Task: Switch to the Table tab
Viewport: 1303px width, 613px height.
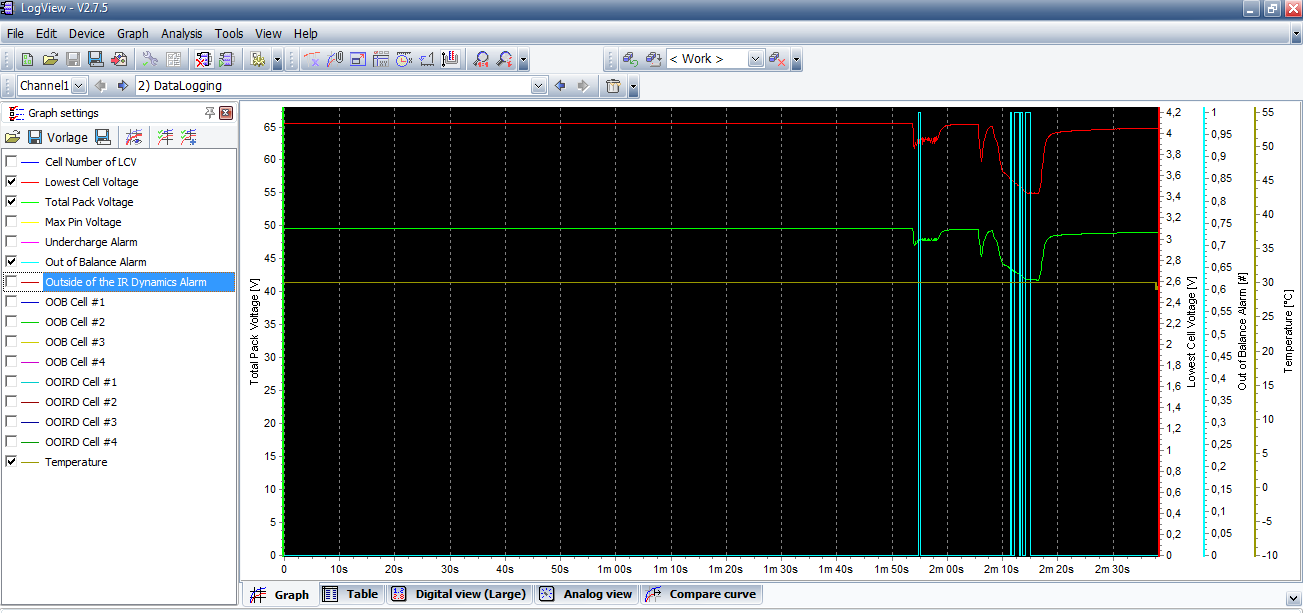Action: (350, 594)
